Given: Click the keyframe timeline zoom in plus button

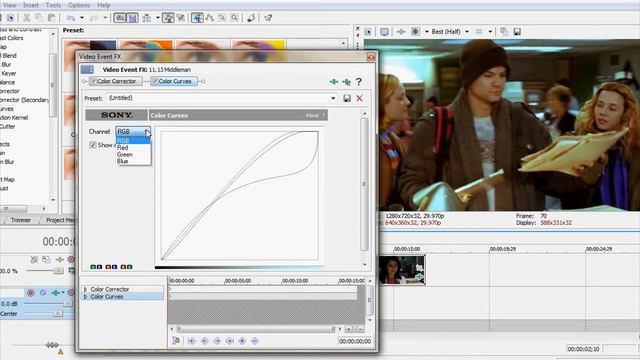Looking at the screenshot, I should point(350,329).
